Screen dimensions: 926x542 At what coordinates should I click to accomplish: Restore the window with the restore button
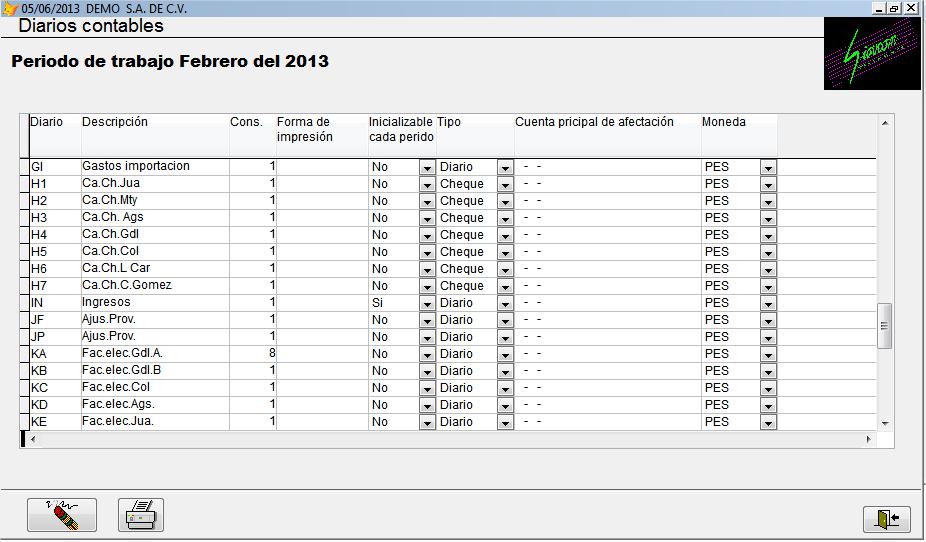point(895,8)
